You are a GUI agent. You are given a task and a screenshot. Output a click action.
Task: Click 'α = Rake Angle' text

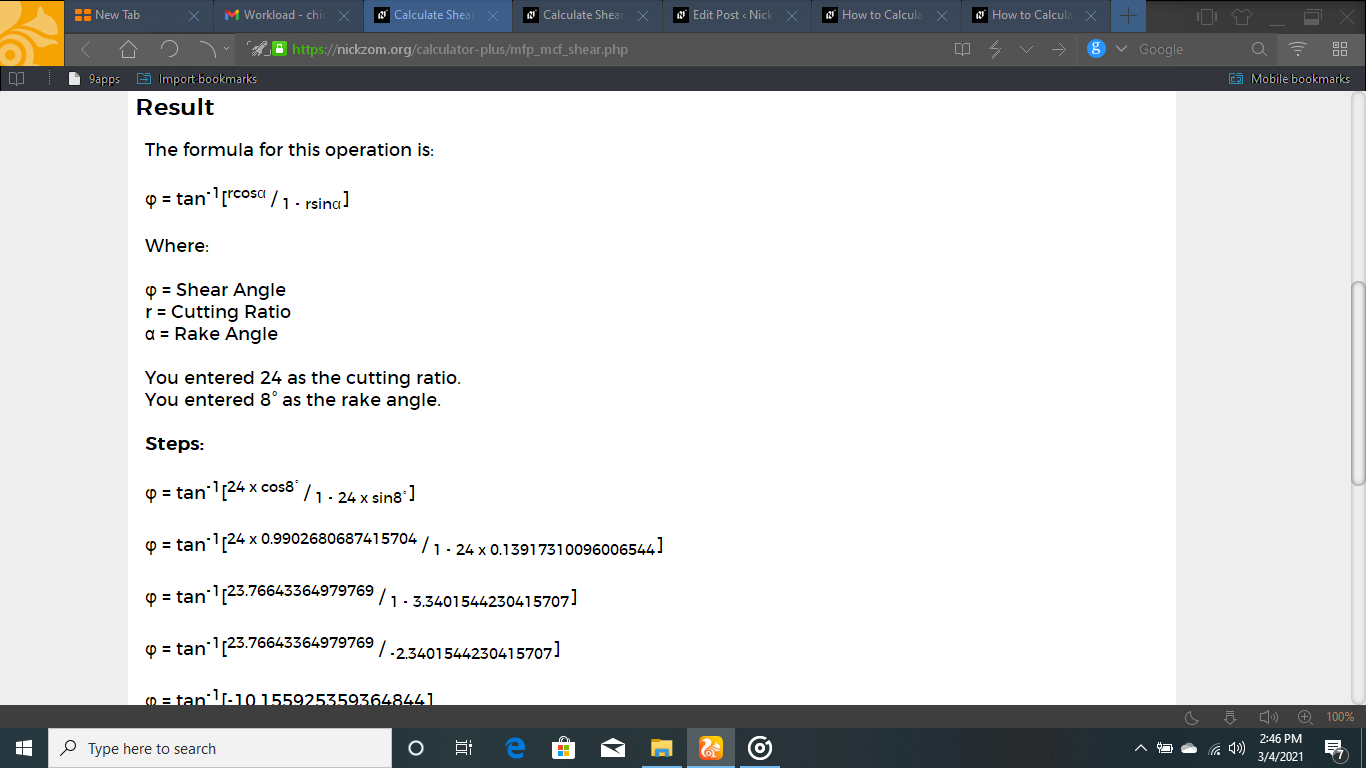pos(211,334)
